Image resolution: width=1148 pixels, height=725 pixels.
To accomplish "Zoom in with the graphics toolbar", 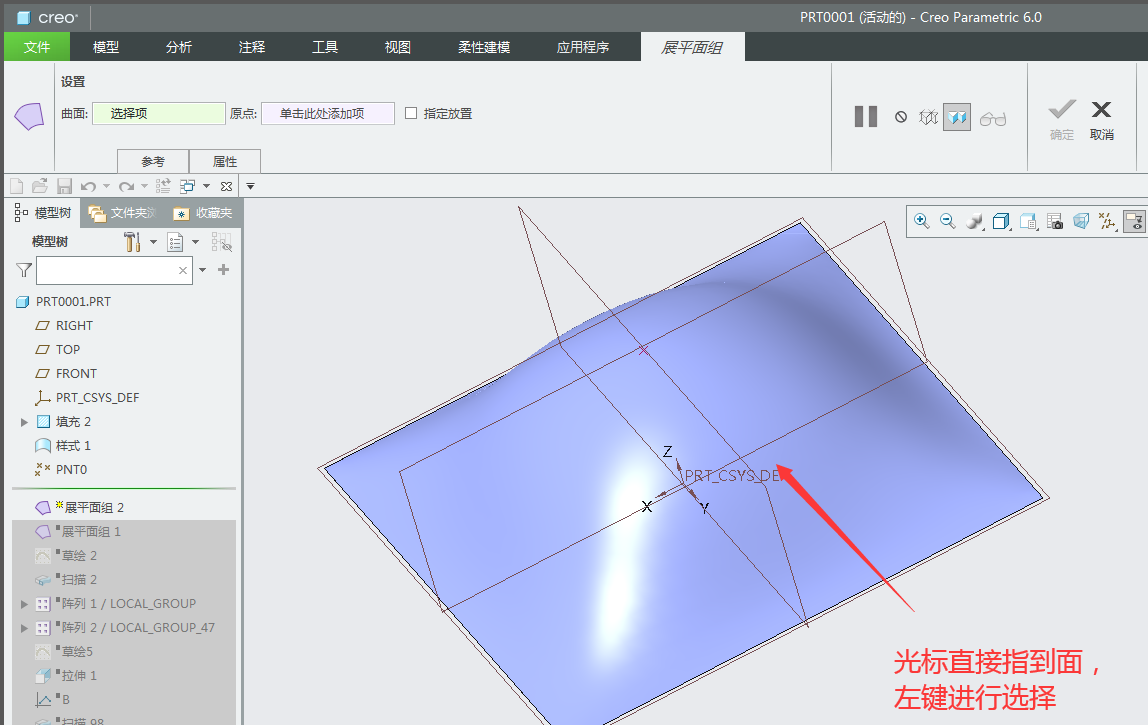I will click(922, 221).
